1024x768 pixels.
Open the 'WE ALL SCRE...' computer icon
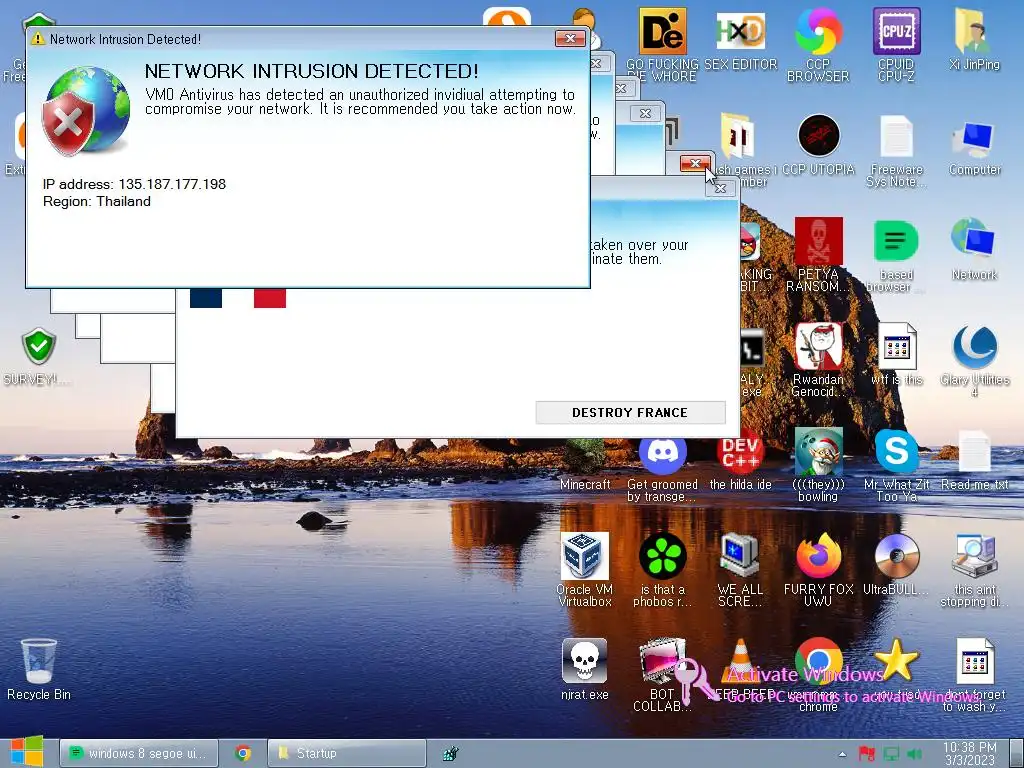[x=740, y=556]
